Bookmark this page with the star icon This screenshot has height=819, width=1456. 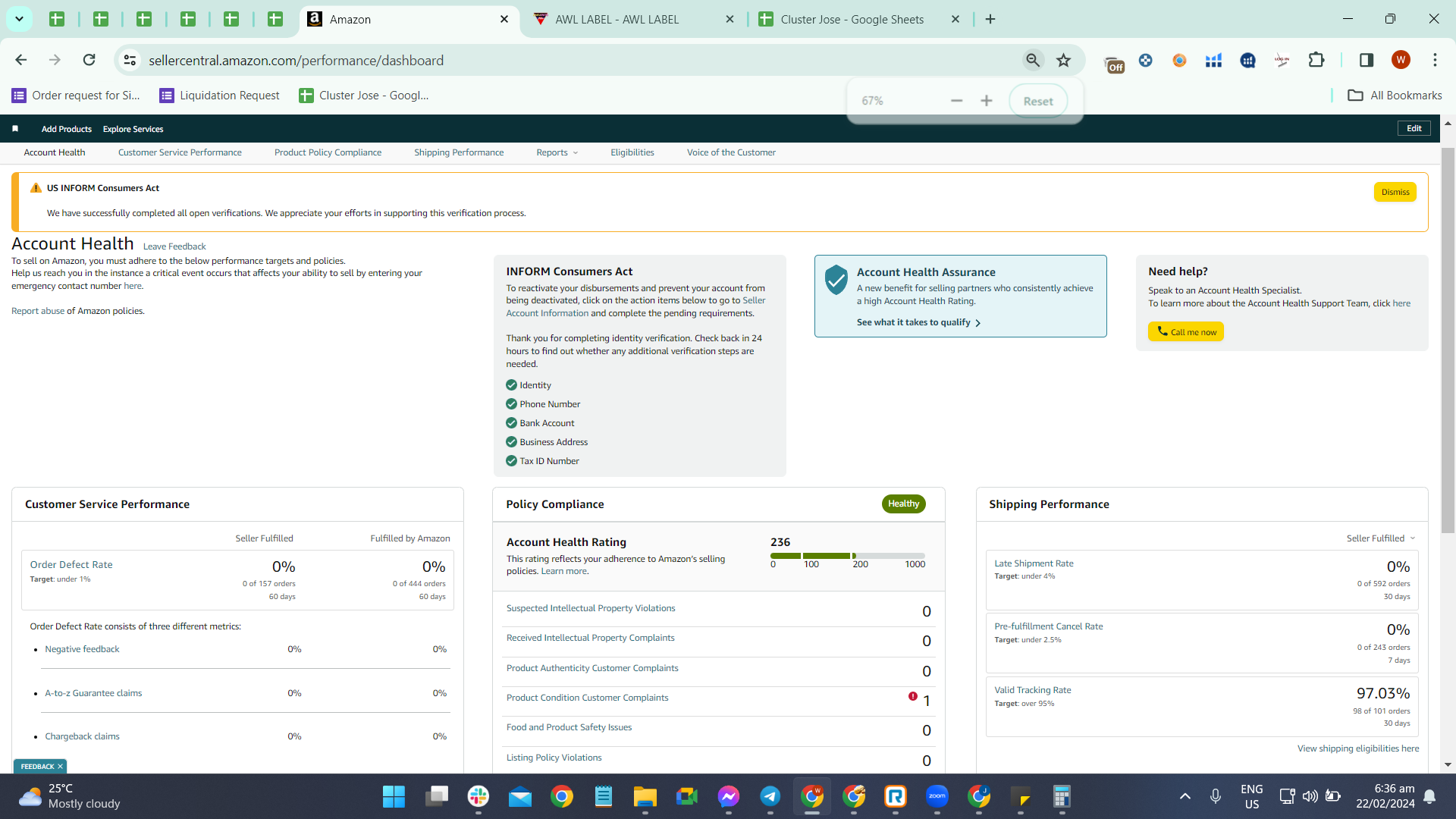click(x=1064, y=60)
